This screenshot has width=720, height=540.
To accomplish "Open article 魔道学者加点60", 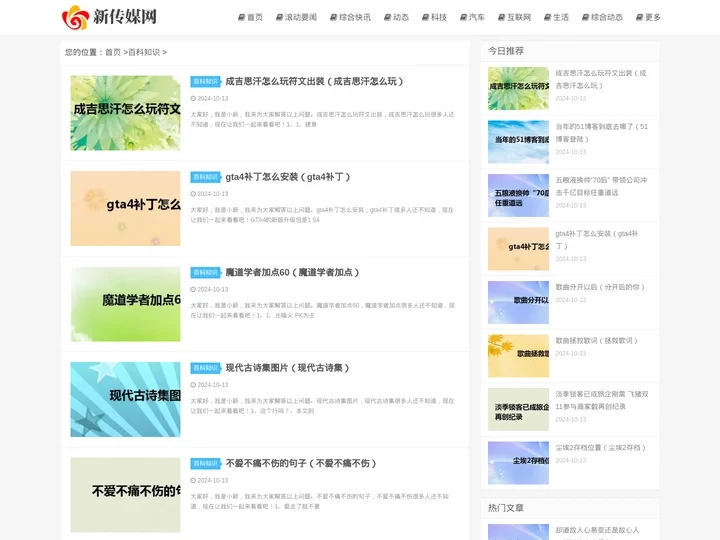I will click(292, 272).
